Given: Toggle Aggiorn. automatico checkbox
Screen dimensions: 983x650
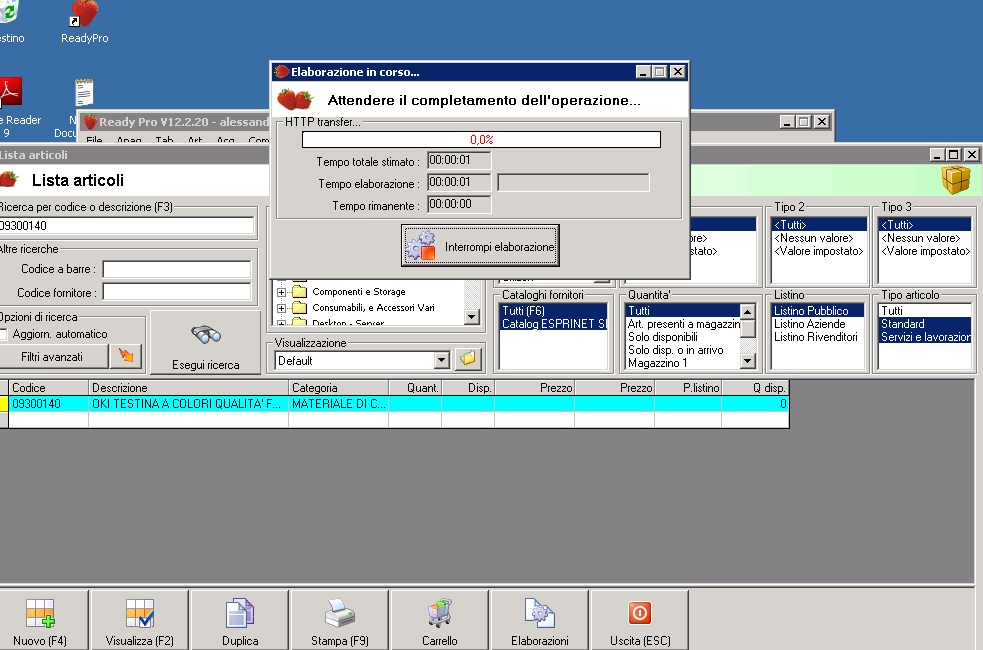Looking at the screenshot, I should click(4, 334).
